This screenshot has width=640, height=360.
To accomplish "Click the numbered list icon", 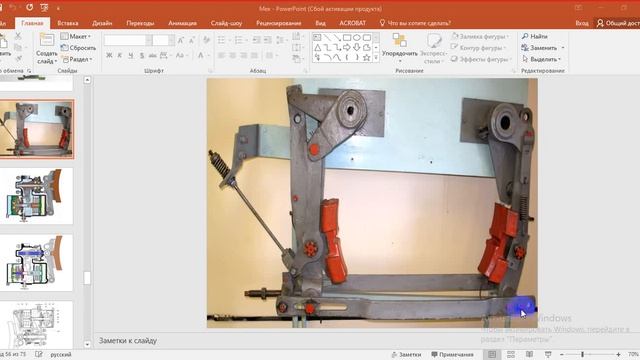I will pos(239,40).
